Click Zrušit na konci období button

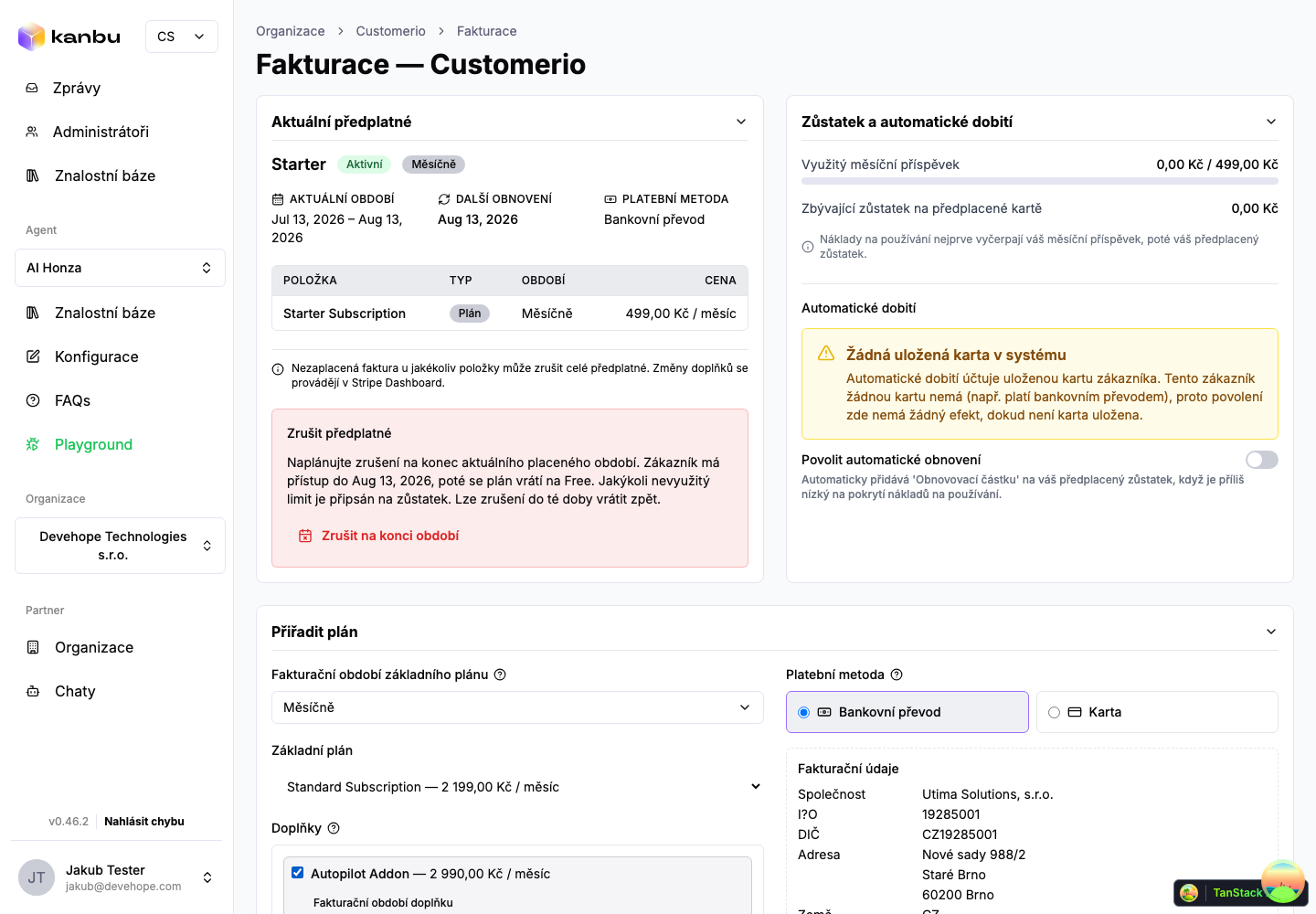(x=379, y=536)
